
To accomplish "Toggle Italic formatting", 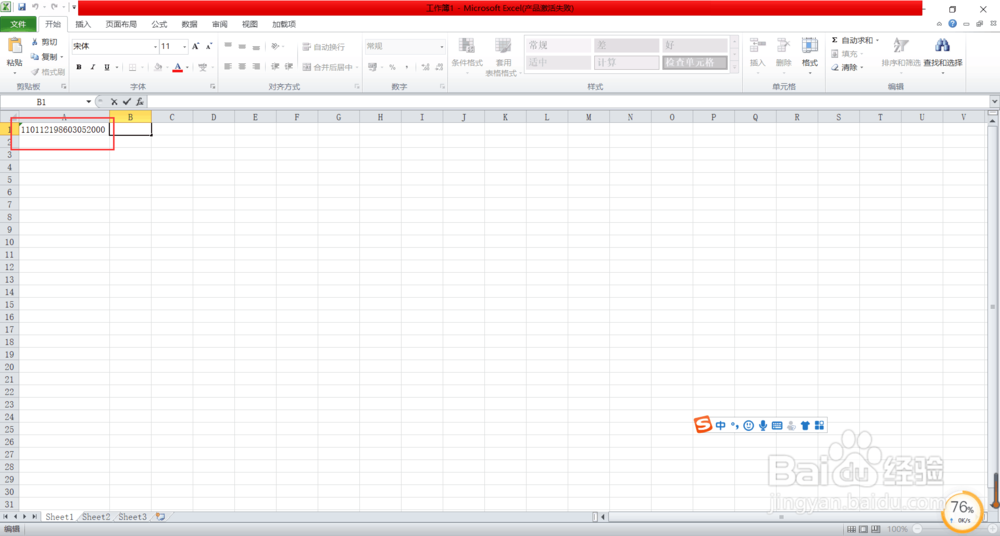I will (92, 67).
